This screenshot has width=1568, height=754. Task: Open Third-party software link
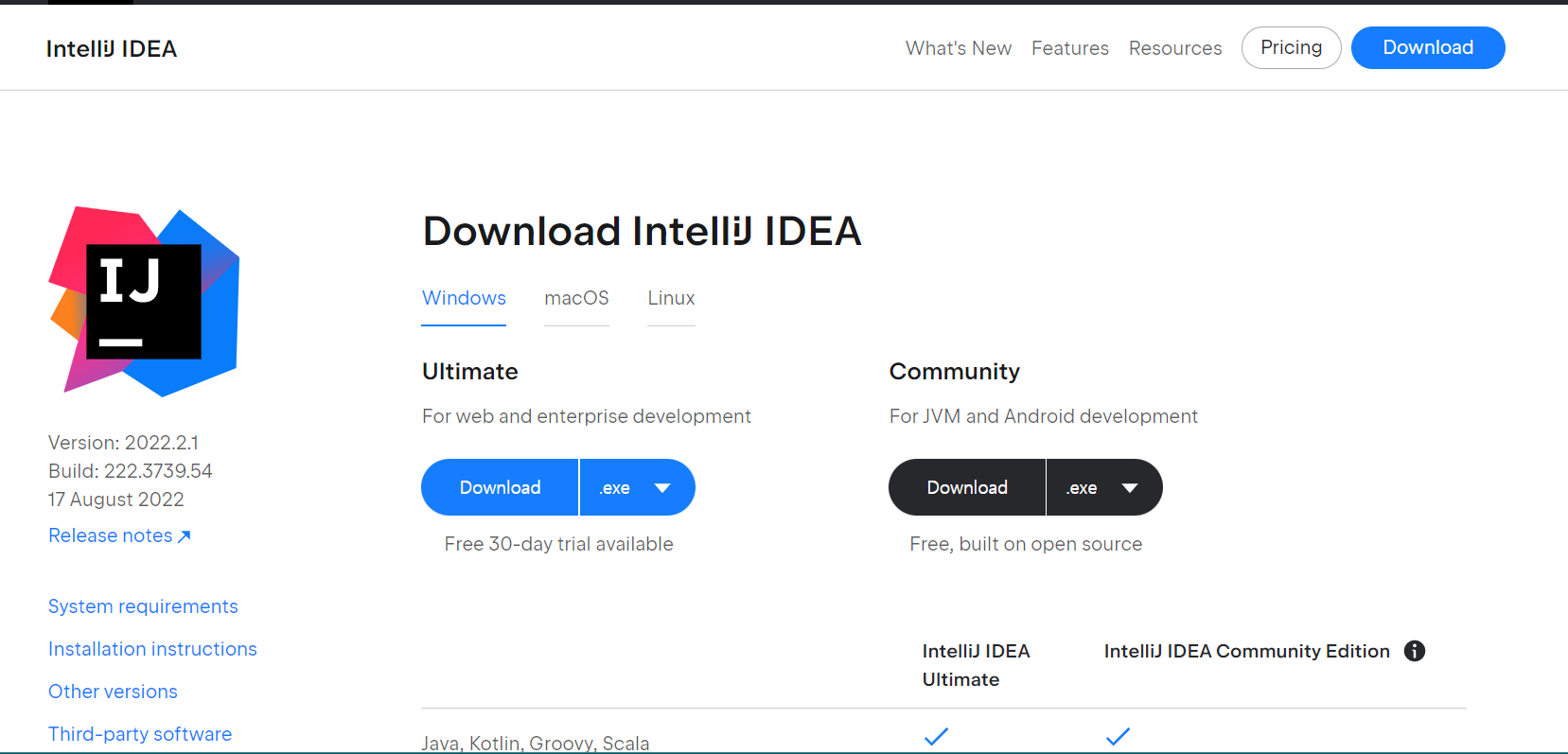click(x=140, y=734)
